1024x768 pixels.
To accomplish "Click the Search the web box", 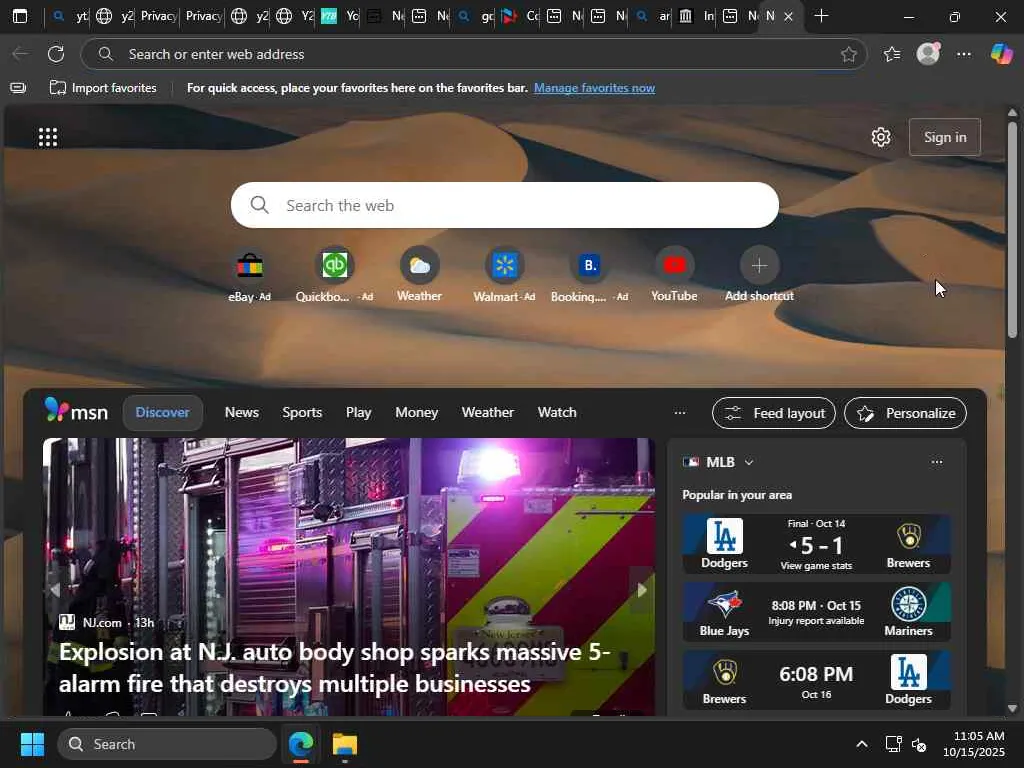I will point(505,205).
